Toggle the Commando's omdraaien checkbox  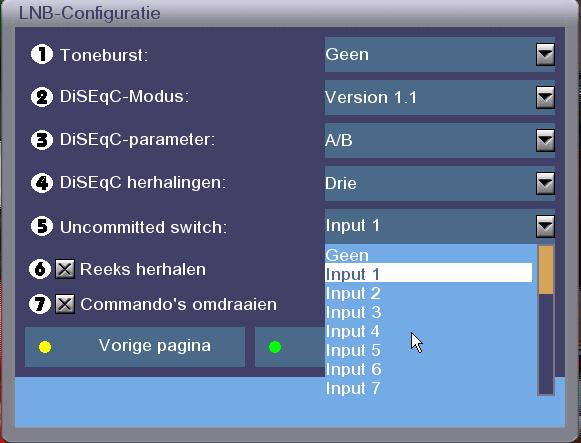pos(65,304)
